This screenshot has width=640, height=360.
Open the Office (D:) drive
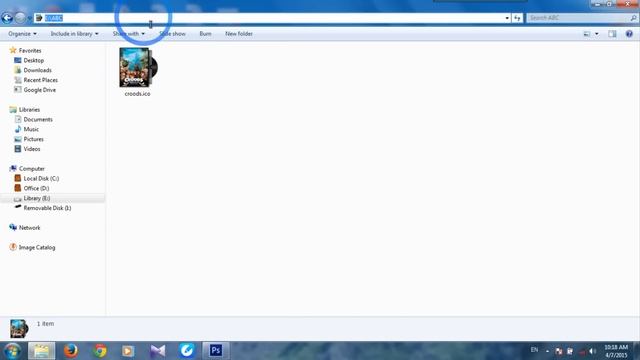tap(36, 188)
